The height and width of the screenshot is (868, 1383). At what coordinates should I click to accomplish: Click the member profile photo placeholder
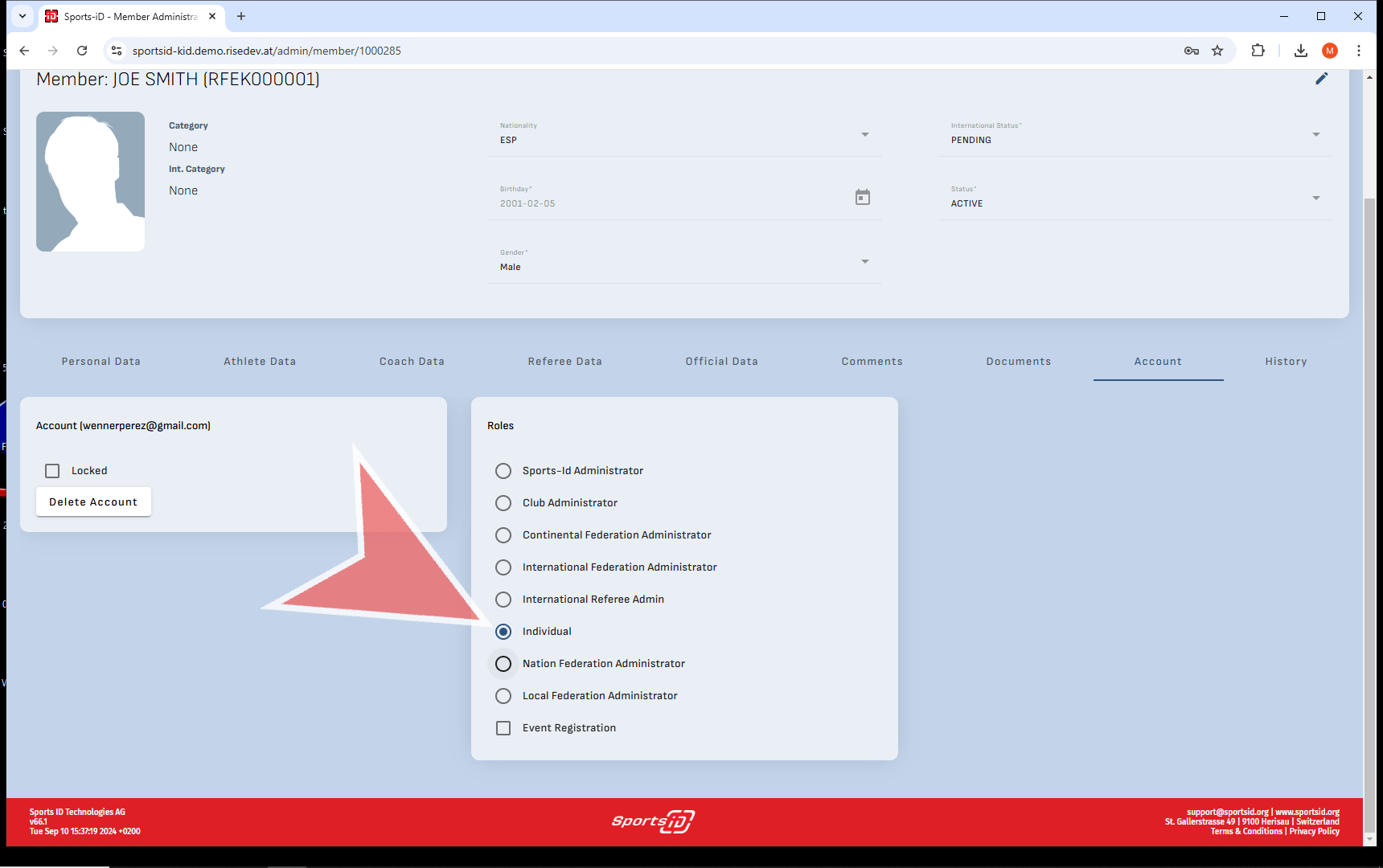coord(90,182)
